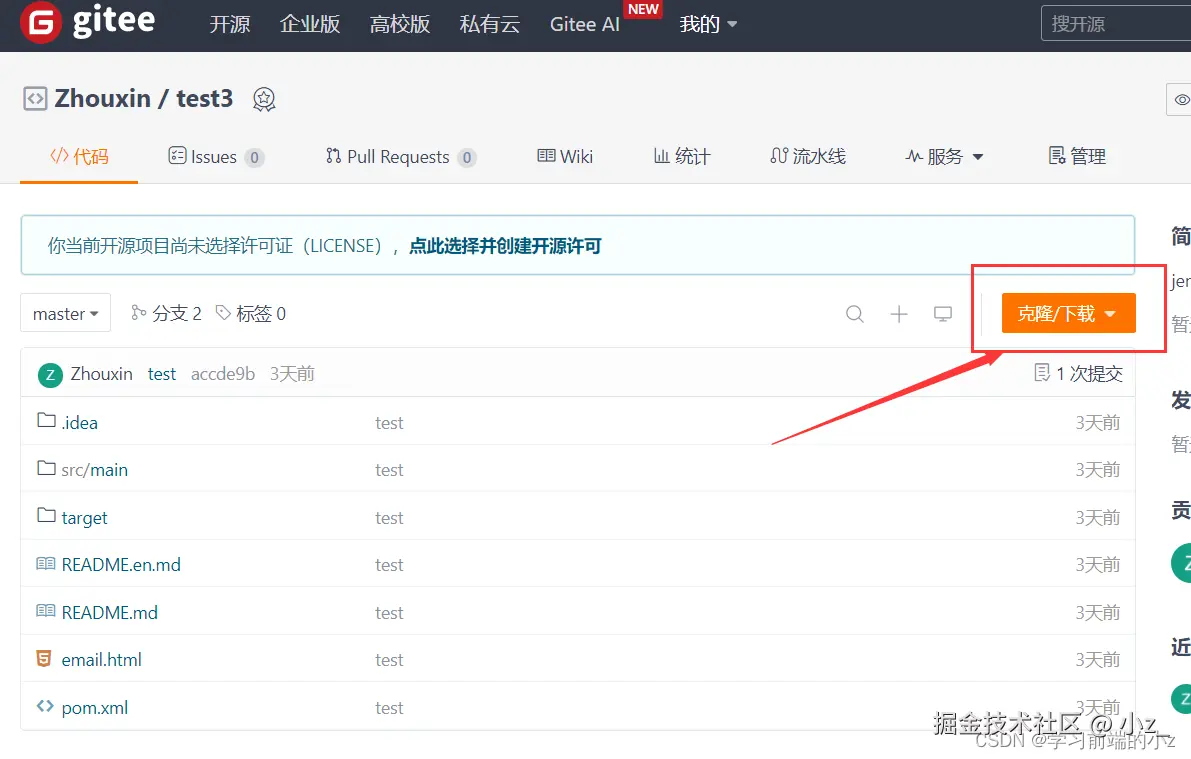Viewport: 1191px width, 759px height.
Task: Click the README.md book icon
Action: (x=46, y=611)
